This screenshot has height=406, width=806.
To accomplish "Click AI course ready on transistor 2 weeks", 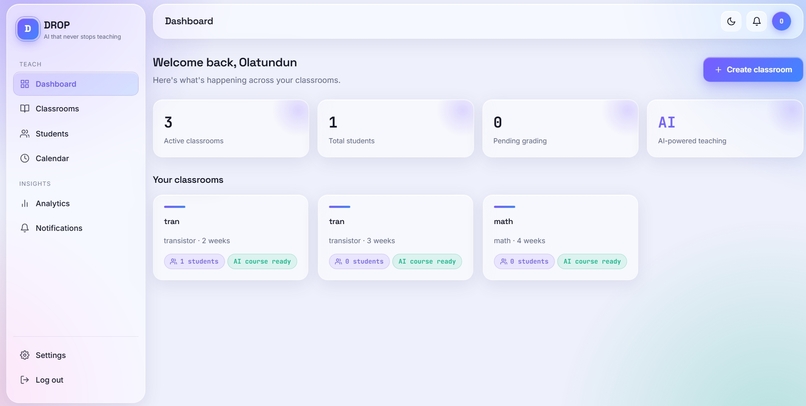I will (262, 262).
